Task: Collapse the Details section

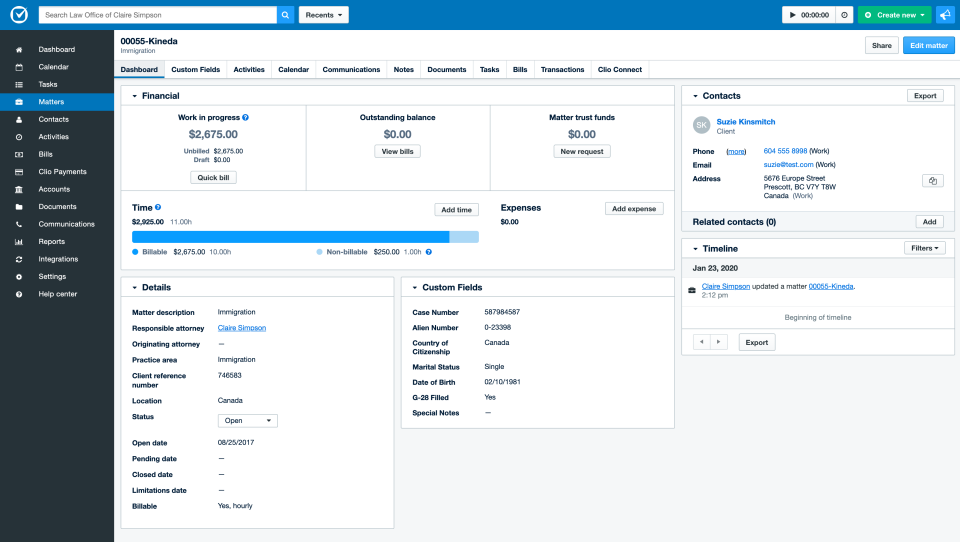Action: click(x=135, y=288)
